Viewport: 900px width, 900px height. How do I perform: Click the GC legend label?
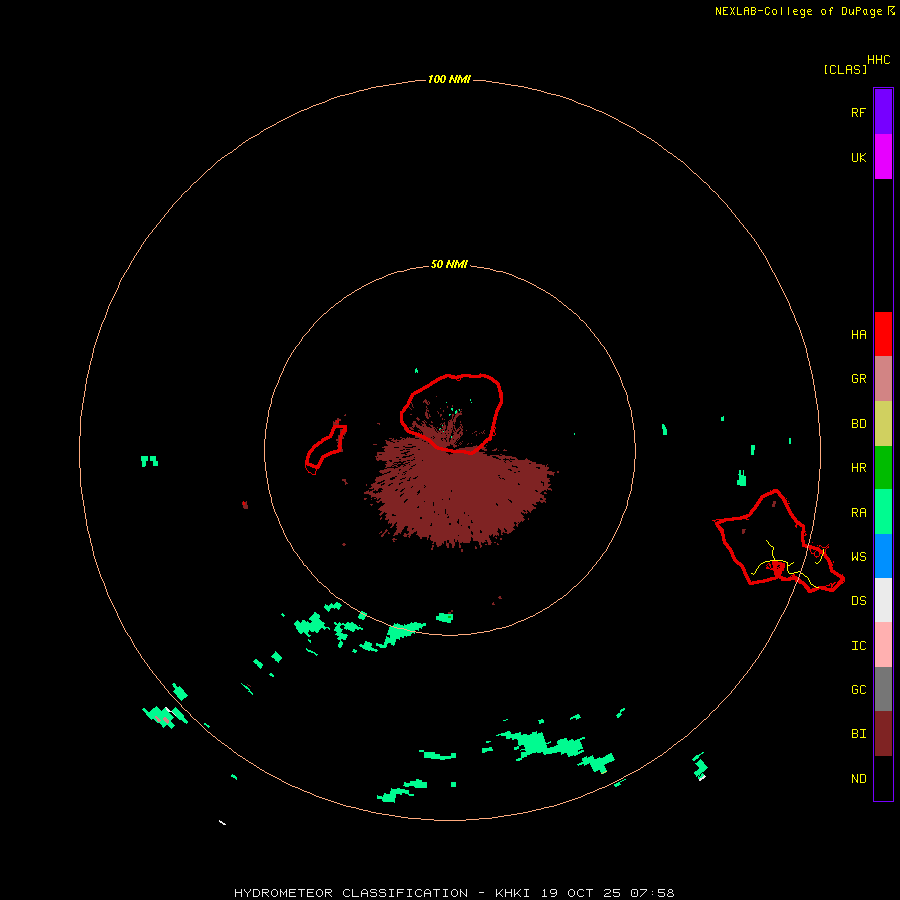click(858, 689)
